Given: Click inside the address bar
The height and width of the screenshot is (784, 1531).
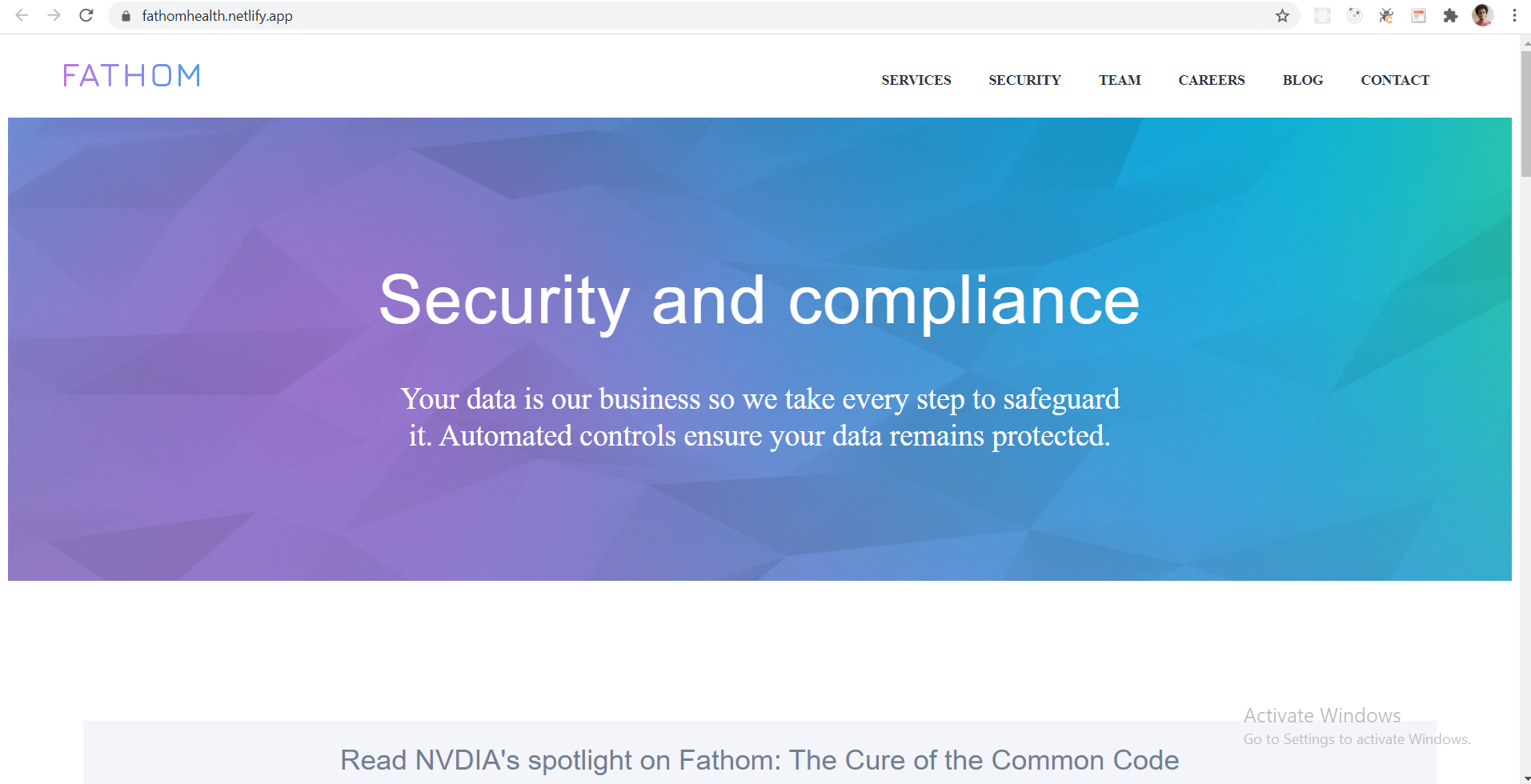Looking at the screenshot, I should pos(560,15).
